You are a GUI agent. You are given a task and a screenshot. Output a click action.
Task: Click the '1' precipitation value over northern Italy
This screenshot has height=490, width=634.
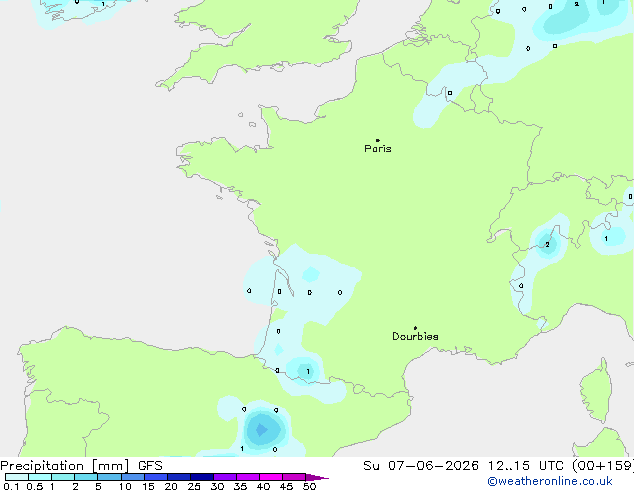coord(606,239)
